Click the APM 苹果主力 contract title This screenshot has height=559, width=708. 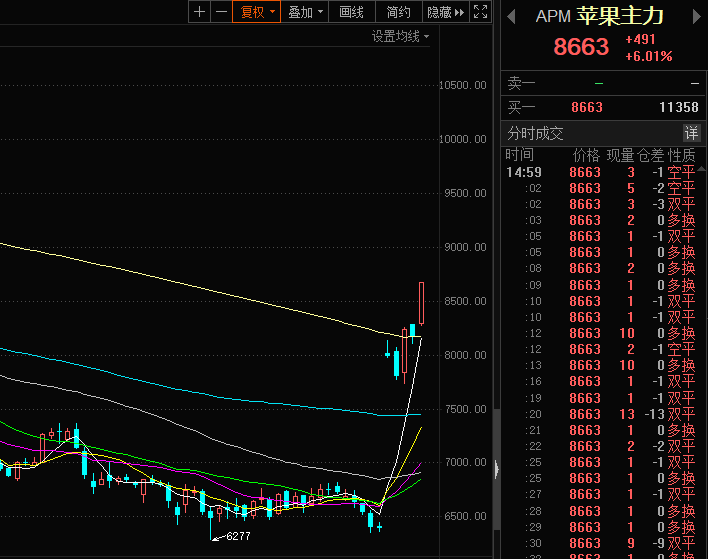coord(599,16)
